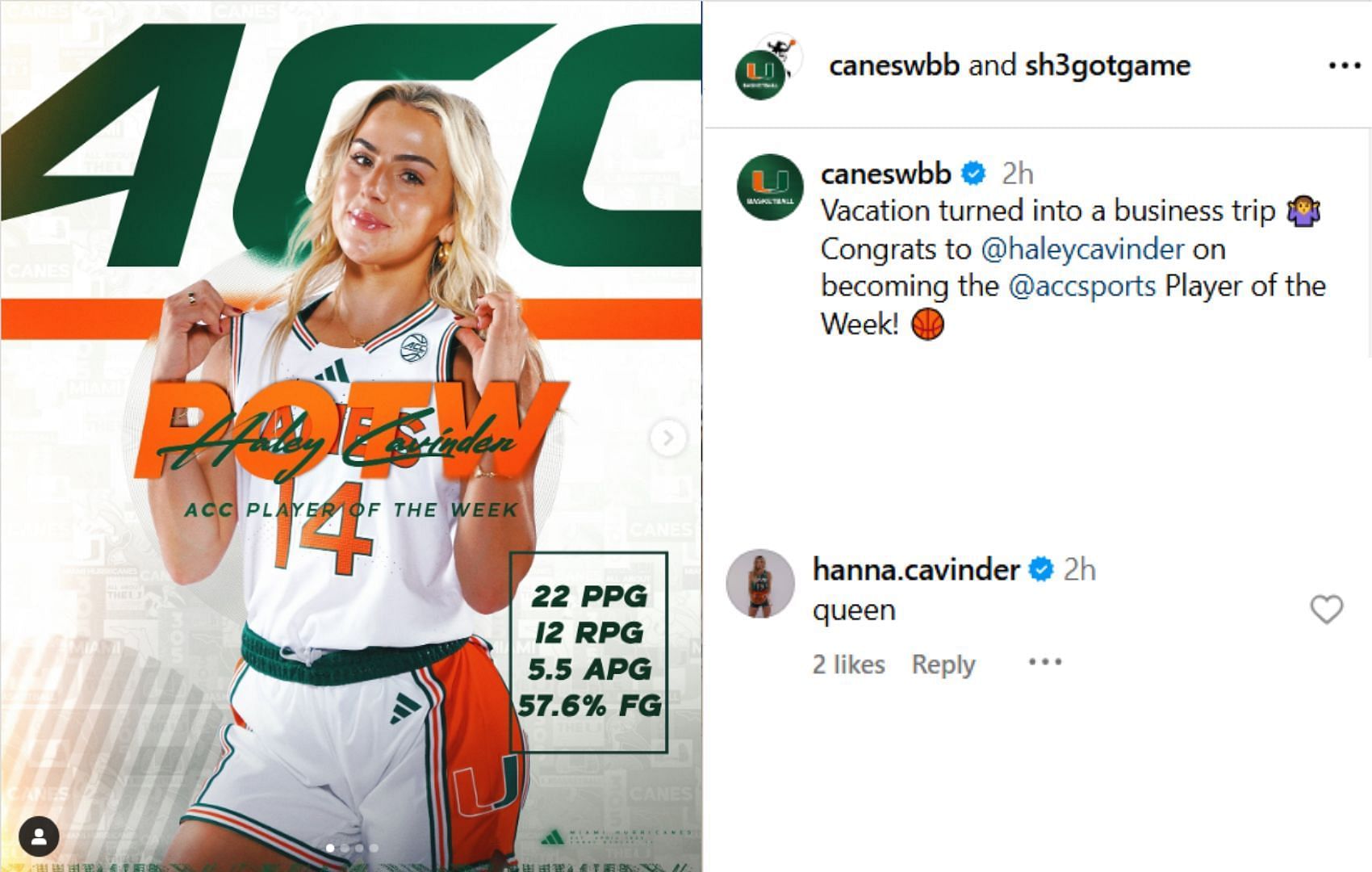
Task: Open caneswbb profile from post header
Action: coord(893,65)
